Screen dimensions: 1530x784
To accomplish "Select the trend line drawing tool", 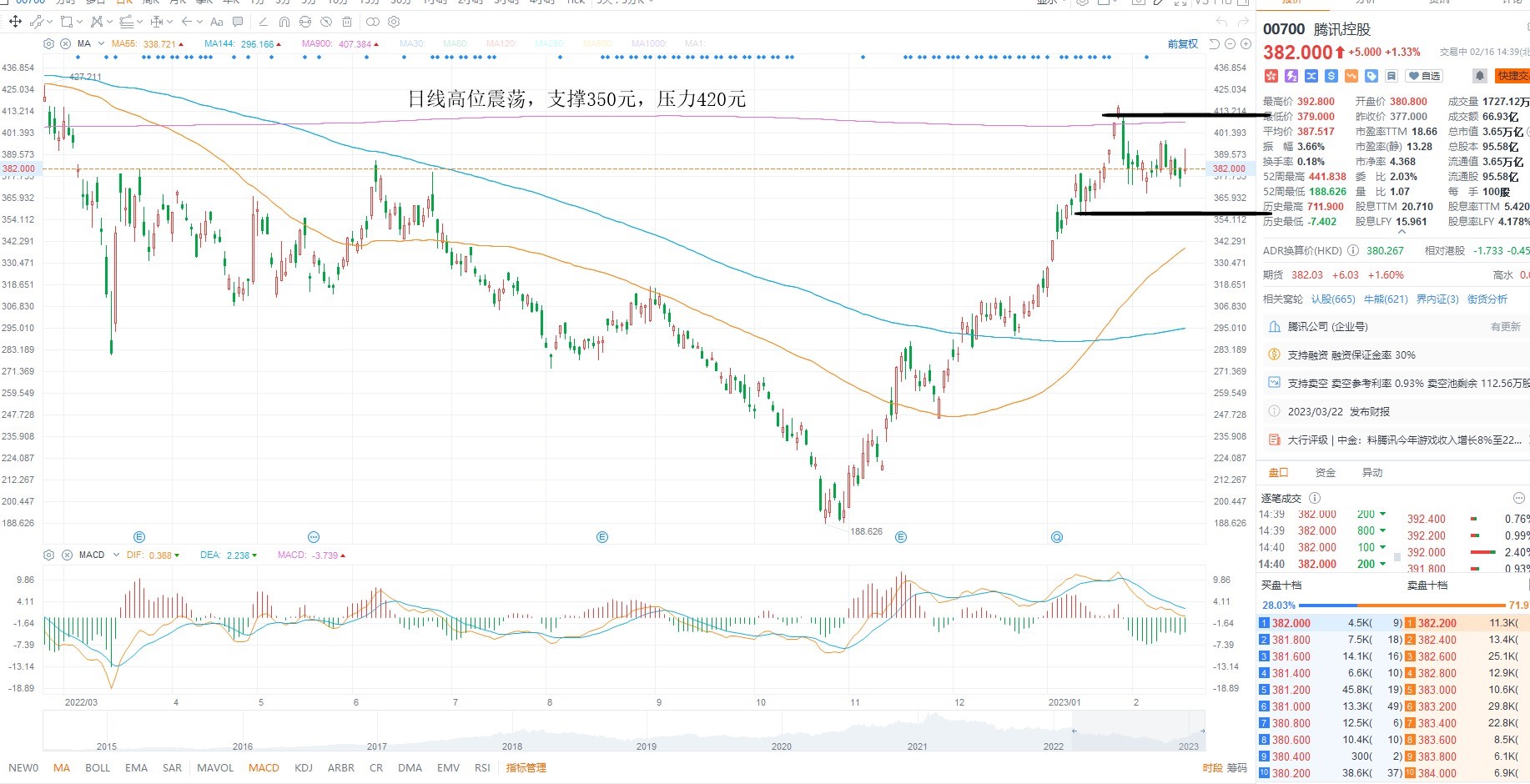I will pos(36,22).
